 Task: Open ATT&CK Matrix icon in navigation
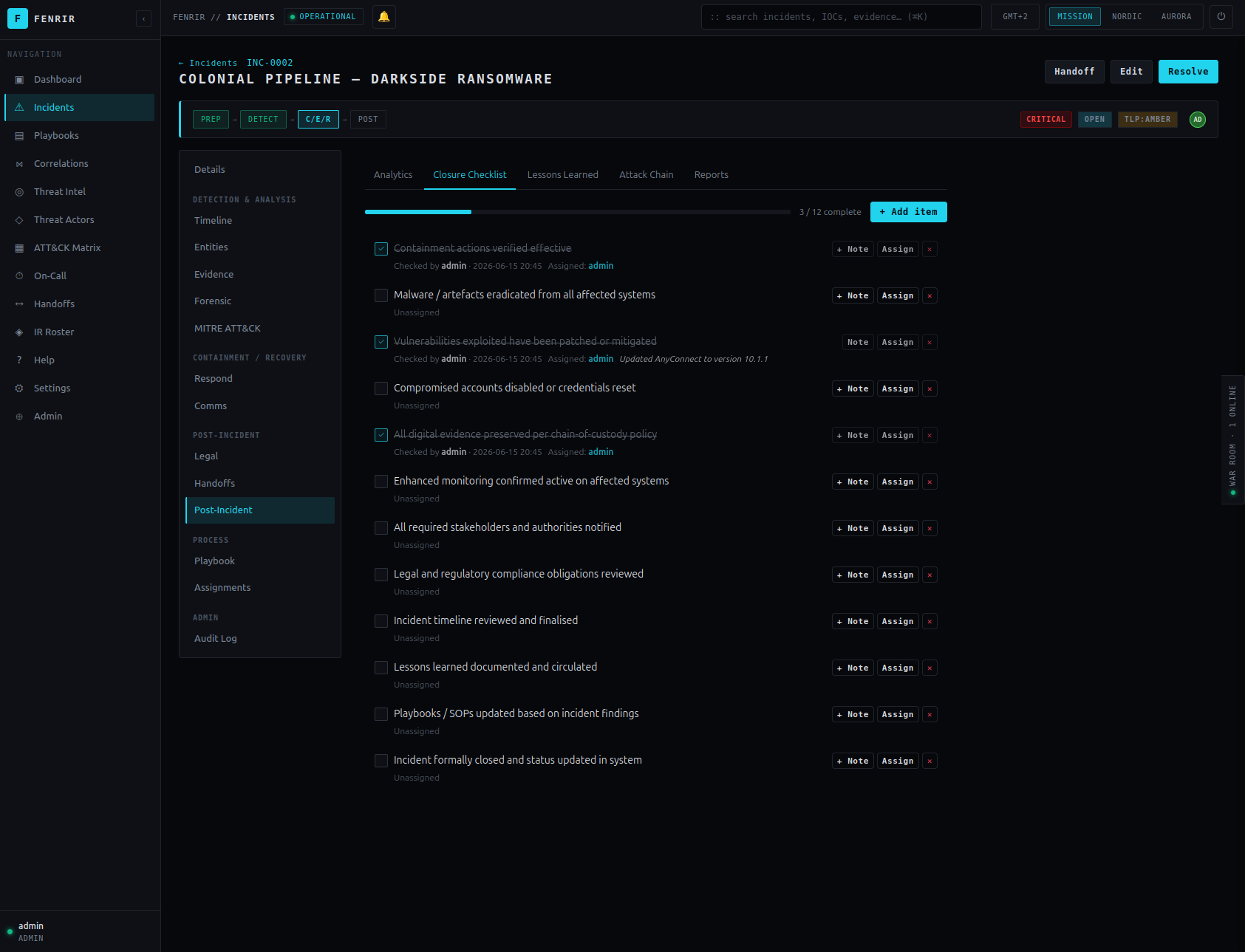(x=19, y=248)
